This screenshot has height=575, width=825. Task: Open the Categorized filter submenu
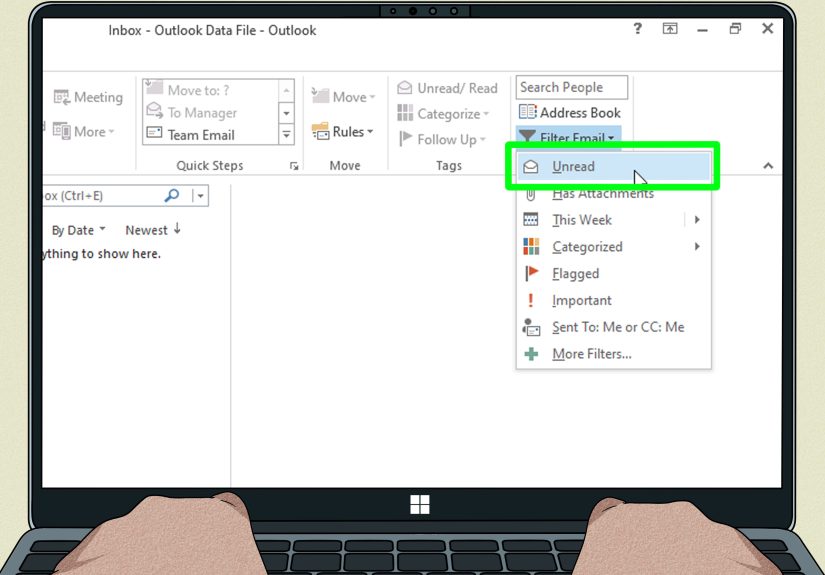coord(613,247)
